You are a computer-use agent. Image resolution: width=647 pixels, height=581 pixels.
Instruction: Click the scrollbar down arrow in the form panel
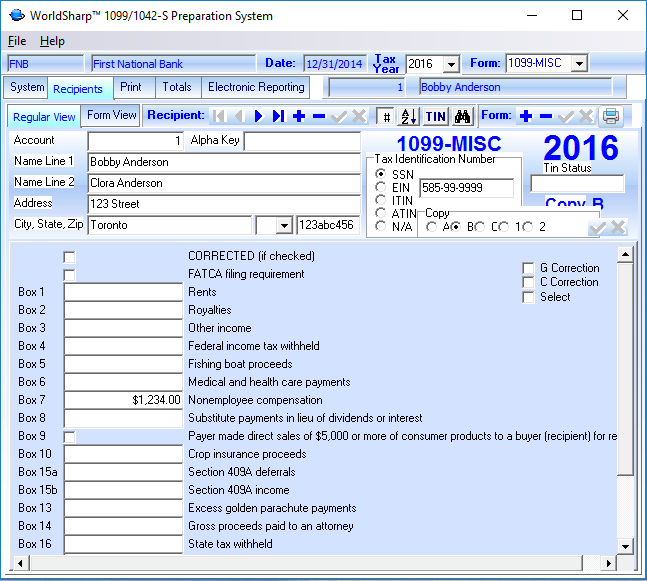point(625,545)
